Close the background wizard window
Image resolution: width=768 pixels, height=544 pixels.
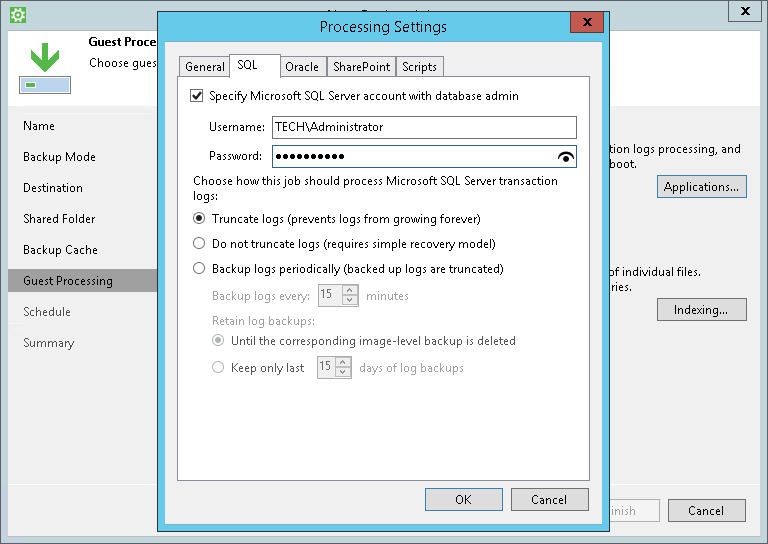[745, 11]
